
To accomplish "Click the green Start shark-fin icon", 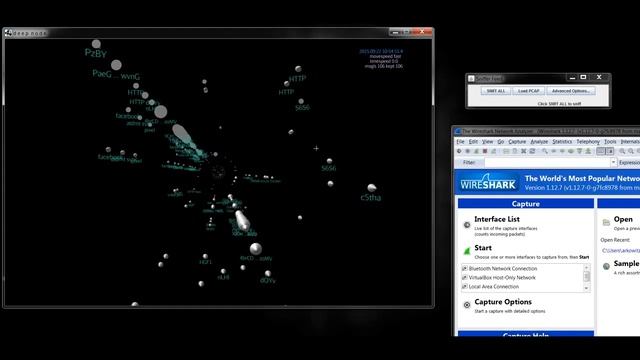I will tap(467, 251).
